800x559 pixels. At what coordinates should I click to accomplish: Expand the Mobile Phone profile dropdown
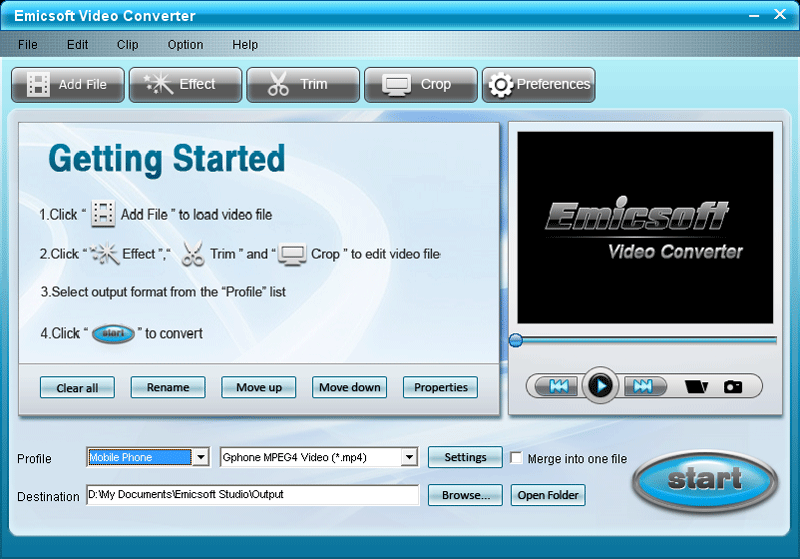point(201,457)
